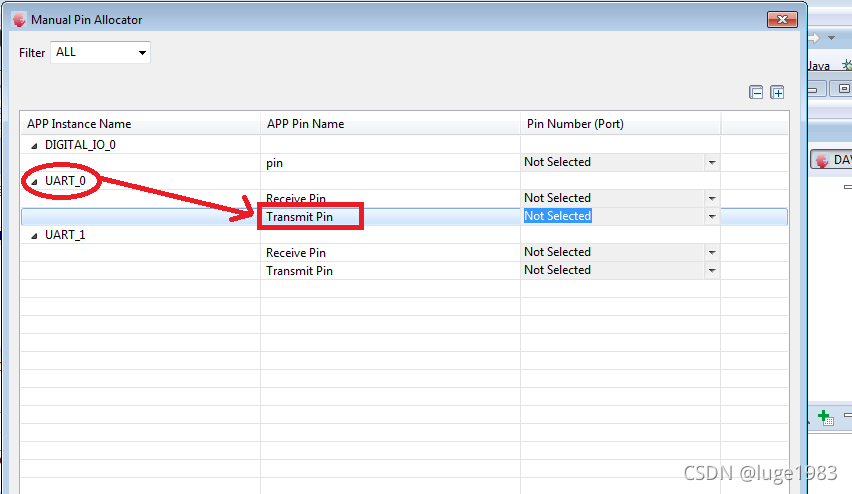Image resolution: width=852 pixels, height=494 pixels.
Task: Open pin dropdown for UART_0 Receive Pin
Action: [x=712, y=198]
